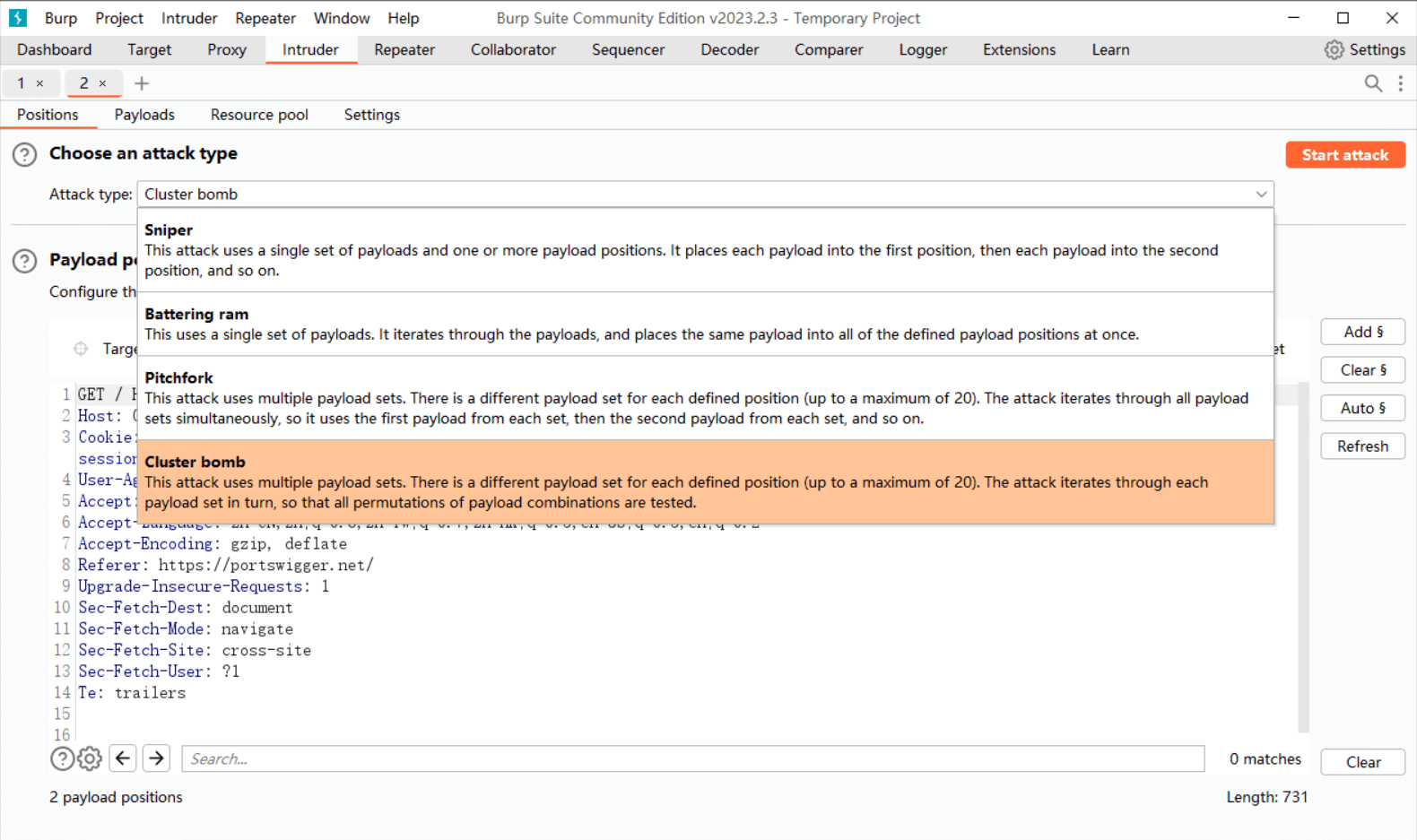Click the search help question mark icon
This screenshot has height=840, width=1417.
pos(62,759)
